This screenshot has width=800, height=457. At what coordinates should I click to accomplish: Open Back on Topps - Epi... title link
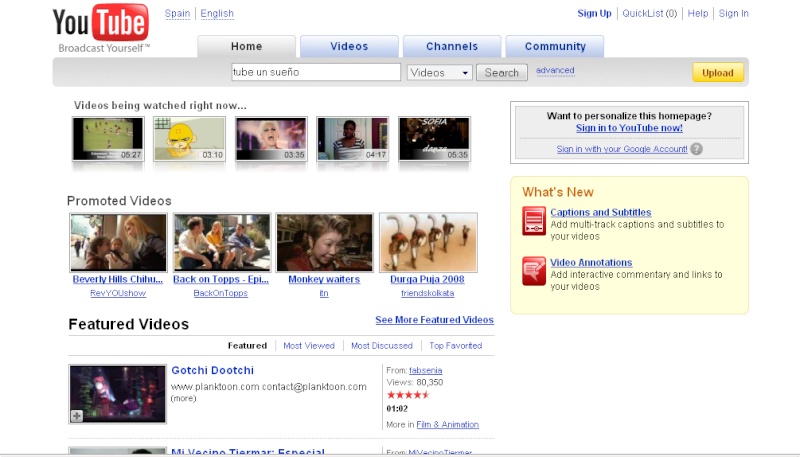point(221,280)
